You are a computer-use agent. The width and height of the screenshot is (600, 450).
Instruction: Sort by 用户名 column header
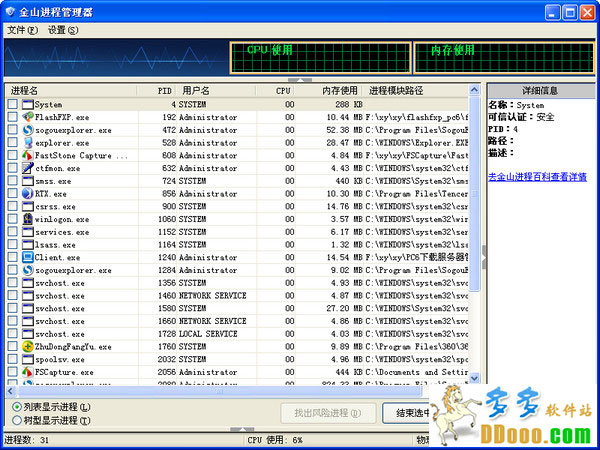pos(216,91)
